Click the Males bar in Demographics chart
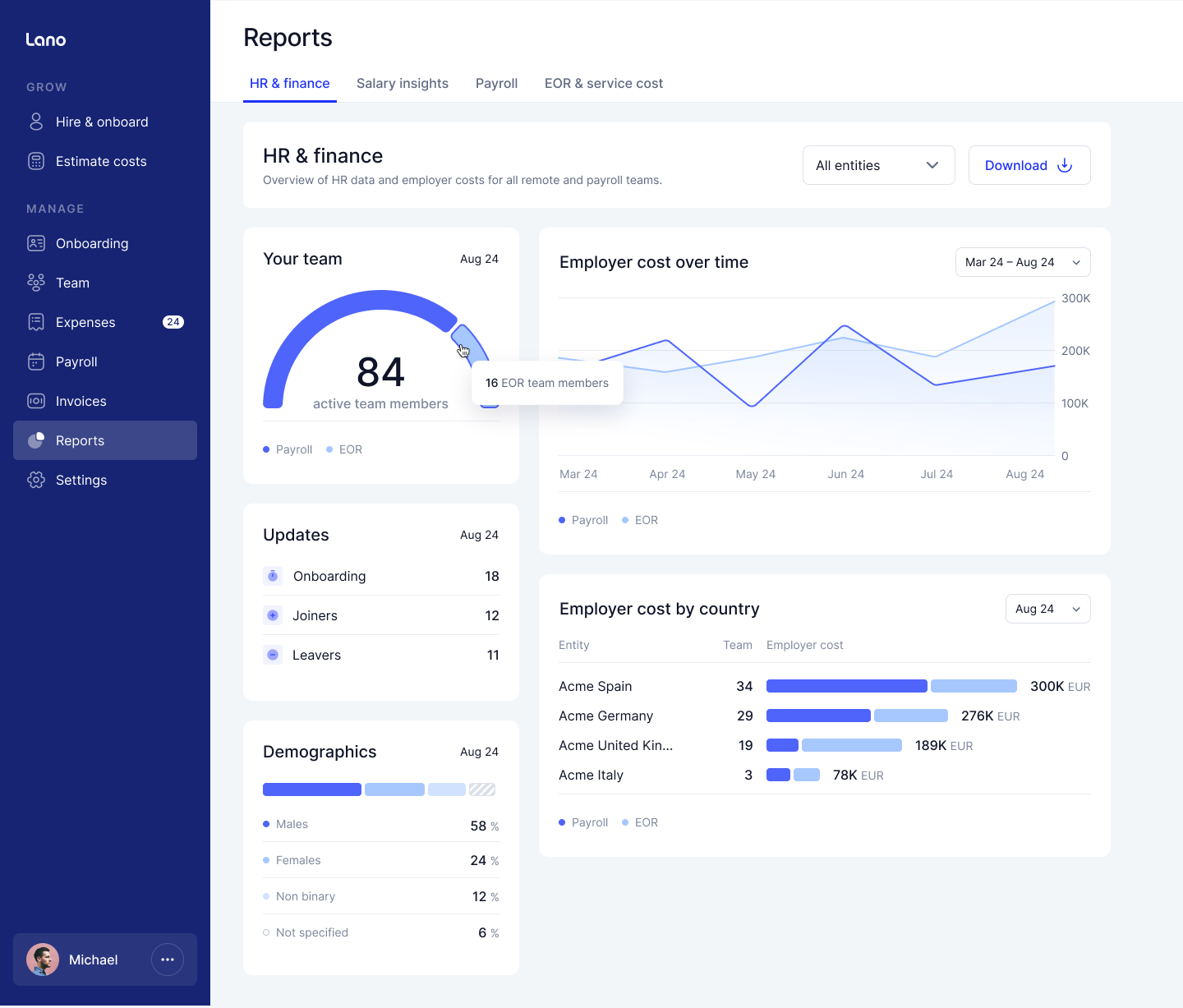The height and width of the screenshot is (1008, 1183). pyautogui.click(x=311, y=789)
